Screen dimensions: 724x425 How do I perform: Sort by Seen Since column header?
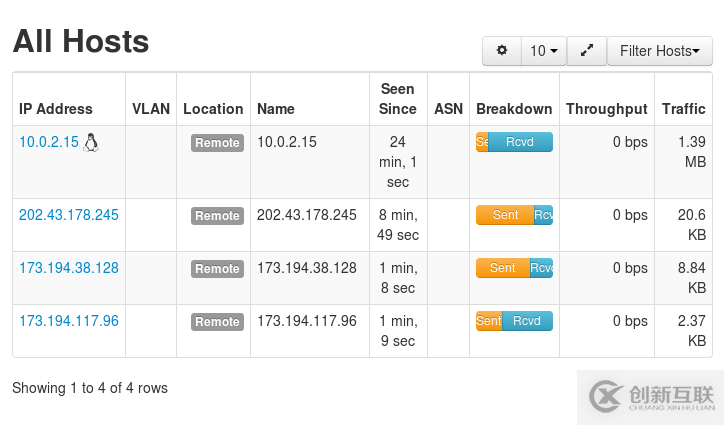(x=398, y=99)
